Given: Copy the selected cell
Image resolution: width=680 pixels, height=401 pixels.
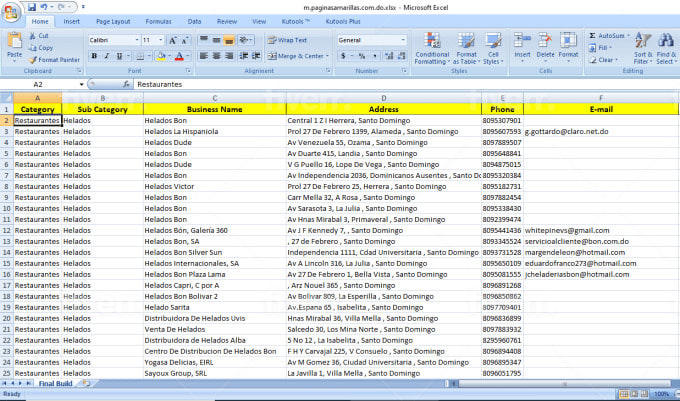Looking at the screenshot, I should tap(41, 48).
